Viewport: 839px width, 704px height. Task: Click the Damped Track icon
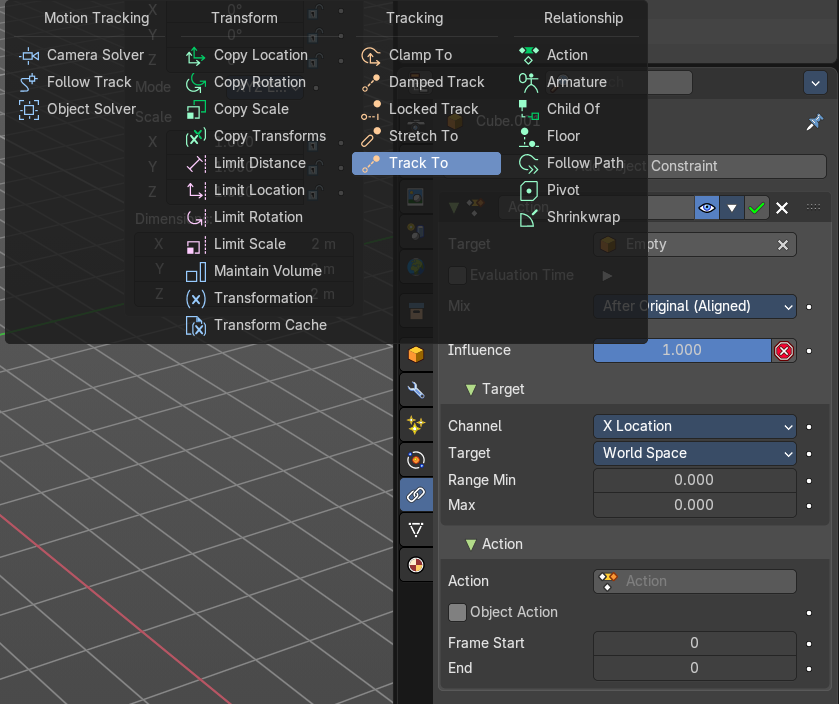click(x=371, y=82)
